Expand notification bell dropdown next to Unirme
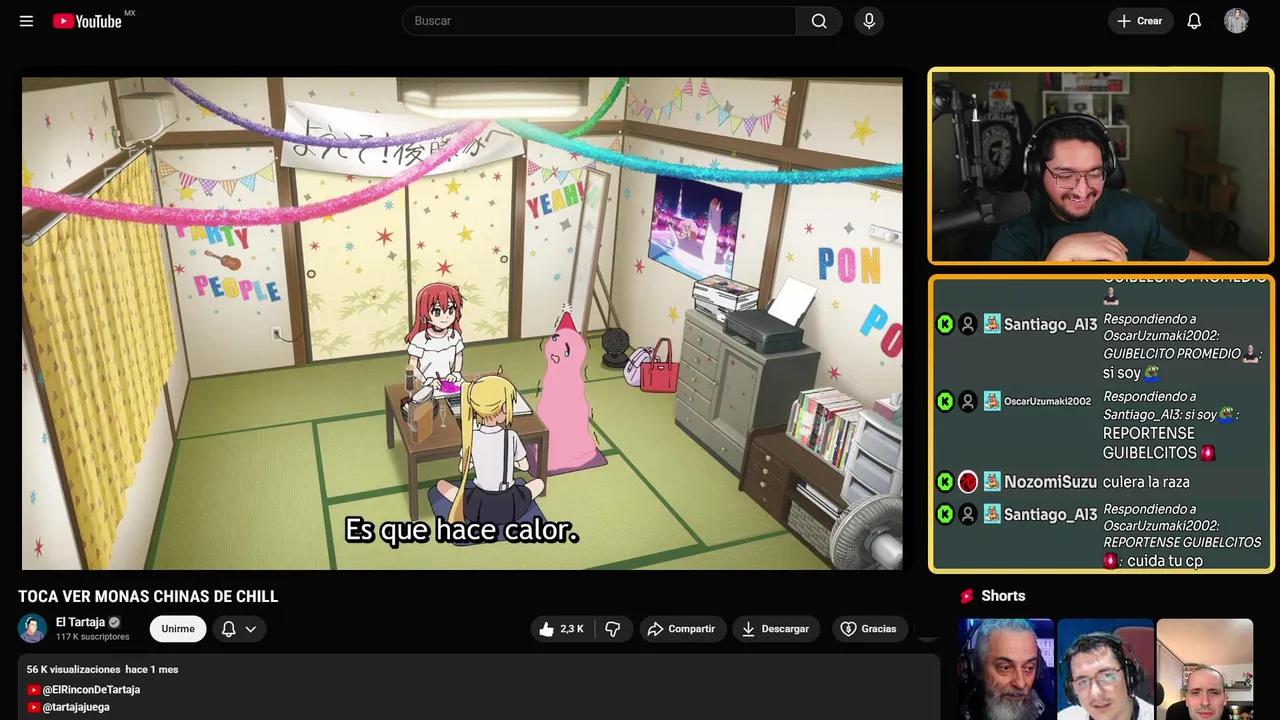The height and width of the screenshot is (720, 1280). click(x=239, y=629)
